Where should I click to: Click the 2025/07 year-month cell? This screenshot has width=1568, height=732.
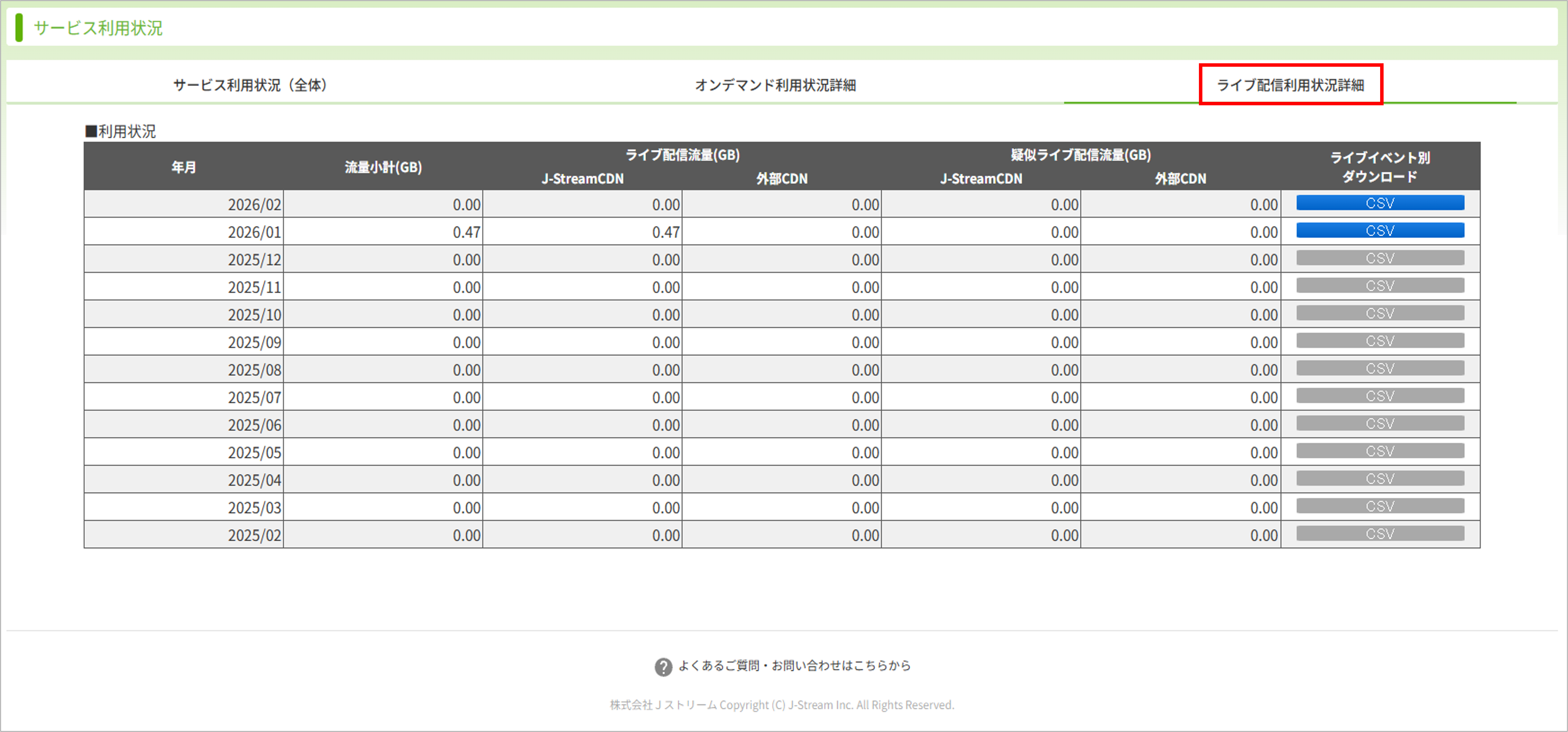(x=184, y=397)
